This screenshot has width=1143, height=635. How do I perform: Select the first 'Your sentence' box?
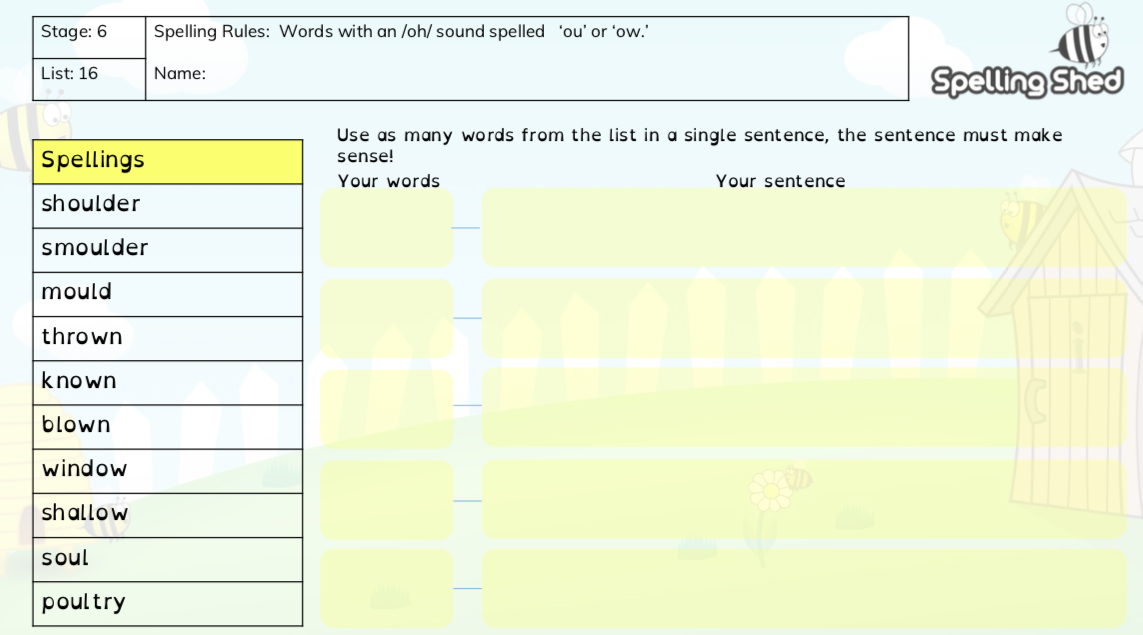point(803,228)
